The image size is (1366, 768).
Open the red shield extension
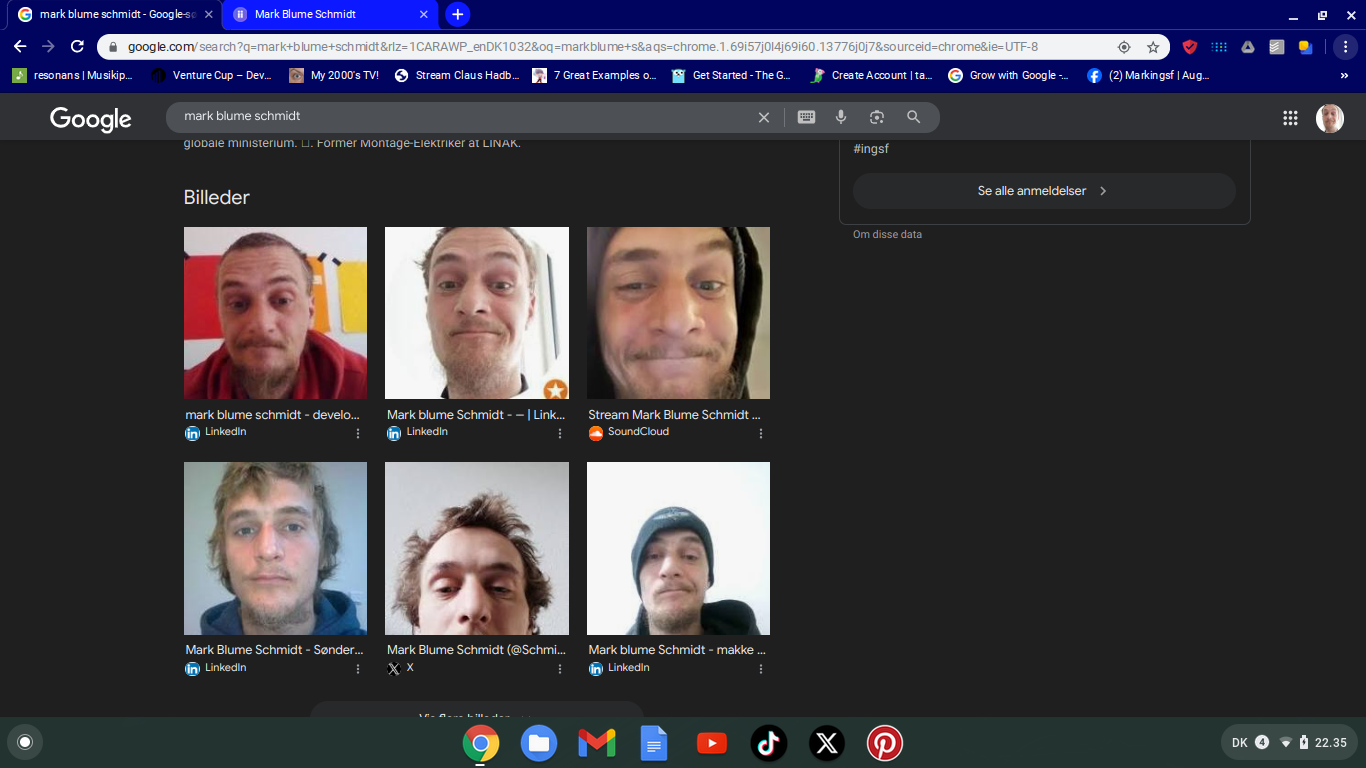(1190, 47)
